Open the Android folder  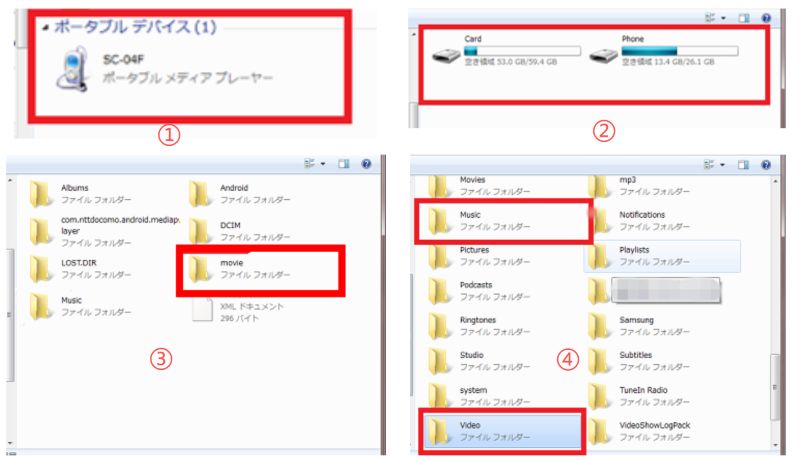239,194
